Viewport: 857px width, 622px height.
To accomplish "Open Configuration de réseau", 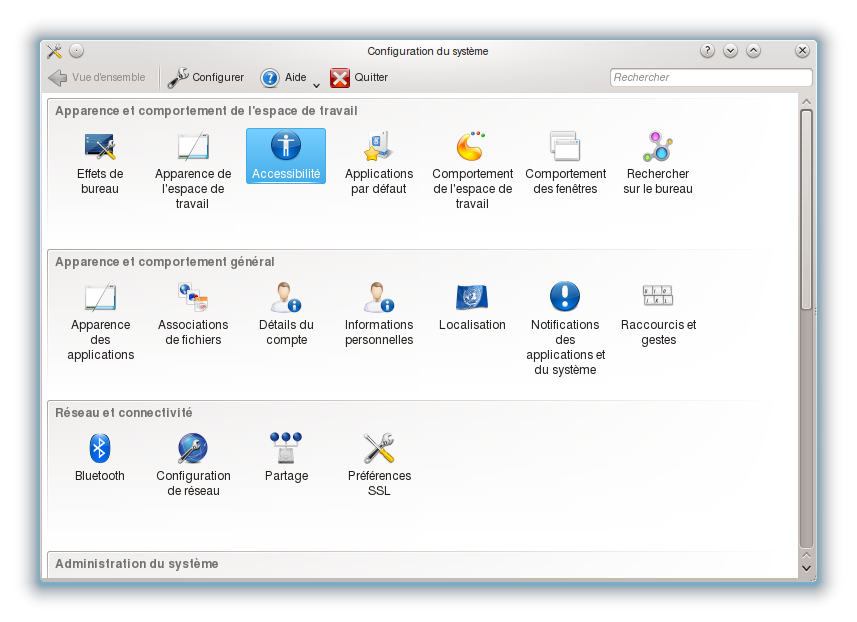I will tap(193, 465).
